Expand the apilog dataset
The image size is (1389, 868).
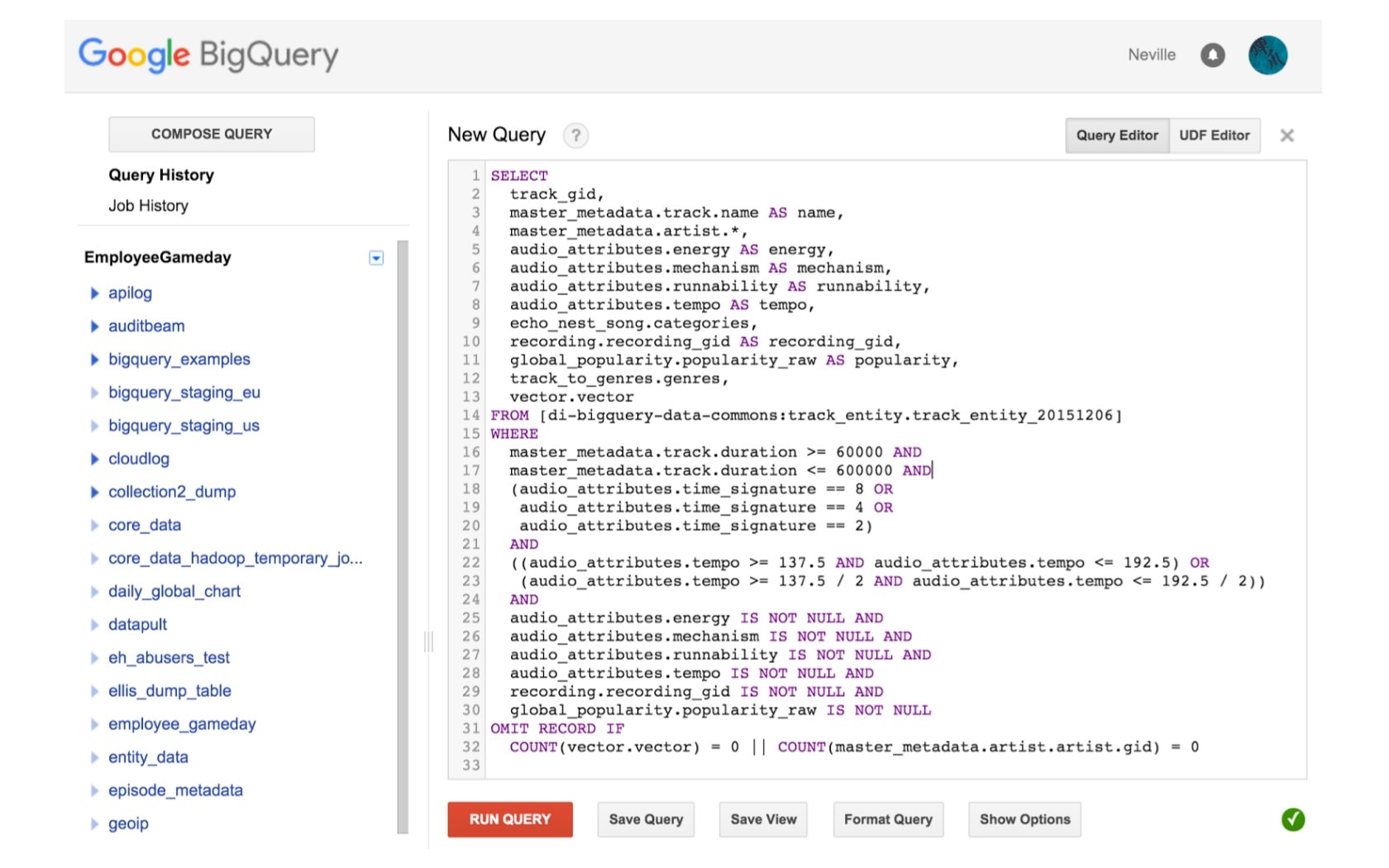(94, 293)
